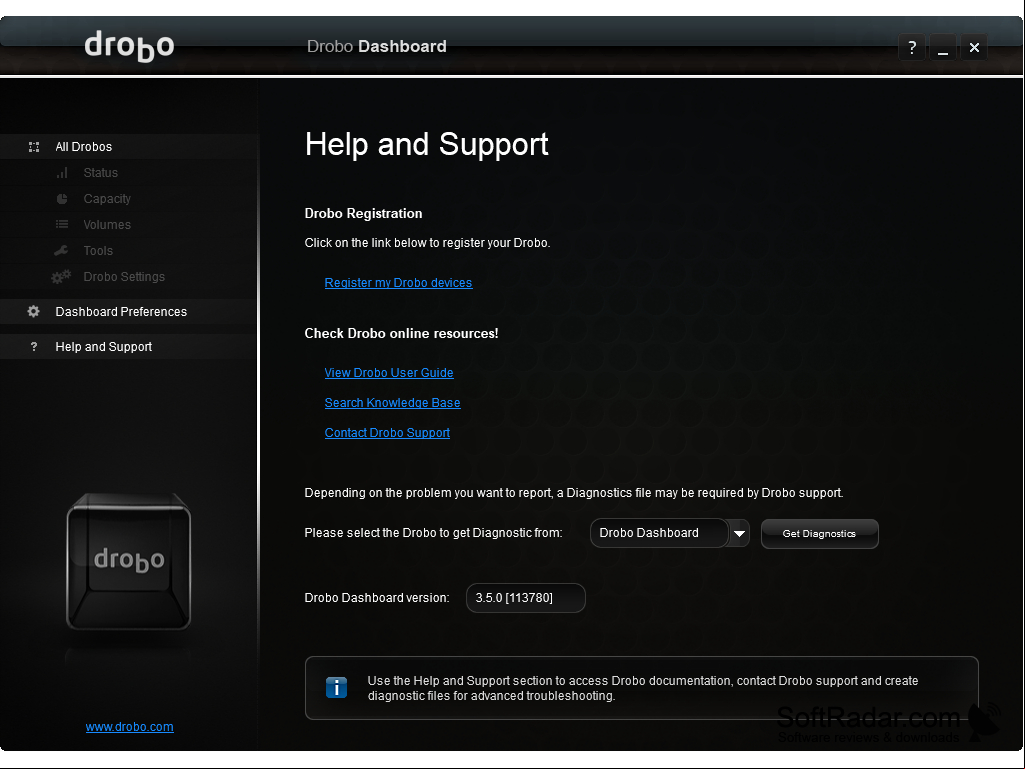Select All Drobos in the sidebar
The height and width of the screenshot is (769, 1025).
pyautogui.click(x=129, y=147)
